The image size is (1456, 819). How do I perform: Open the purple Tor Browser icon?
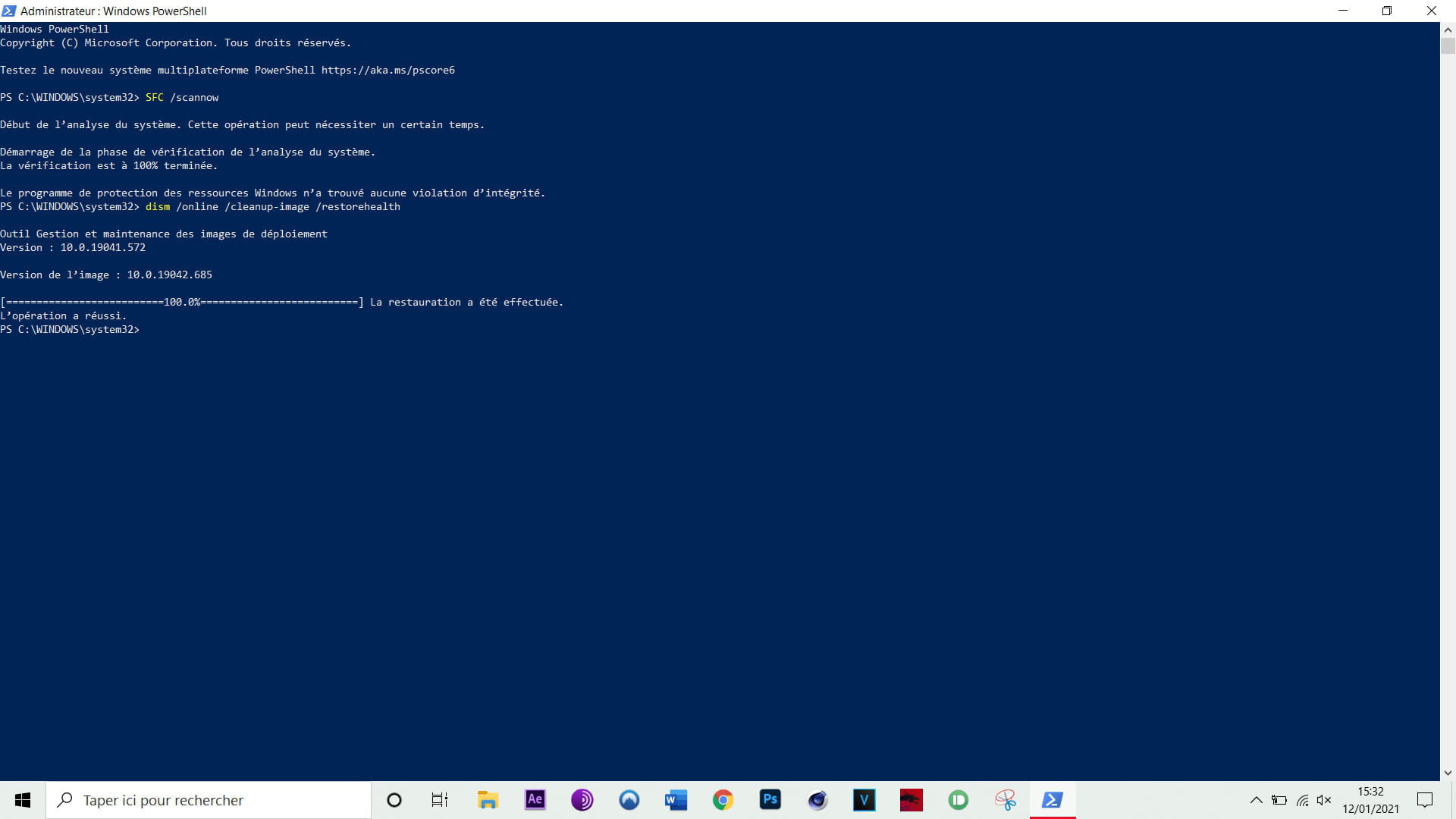582,800
